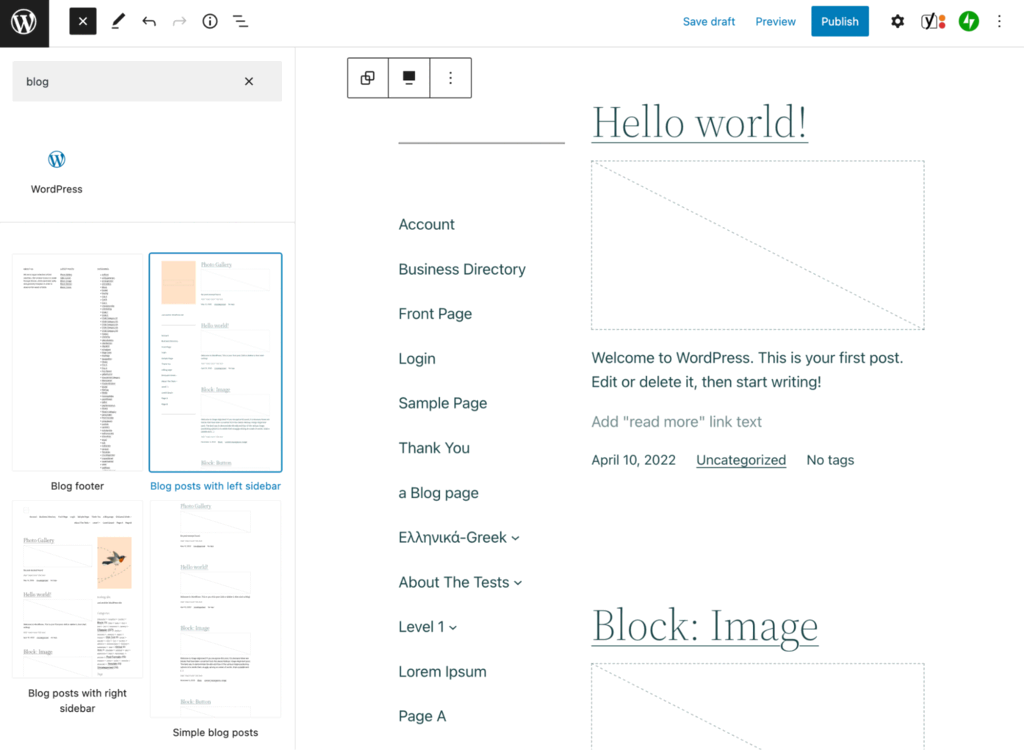Open the Jetpack panel icon

(x=968, y=22)
